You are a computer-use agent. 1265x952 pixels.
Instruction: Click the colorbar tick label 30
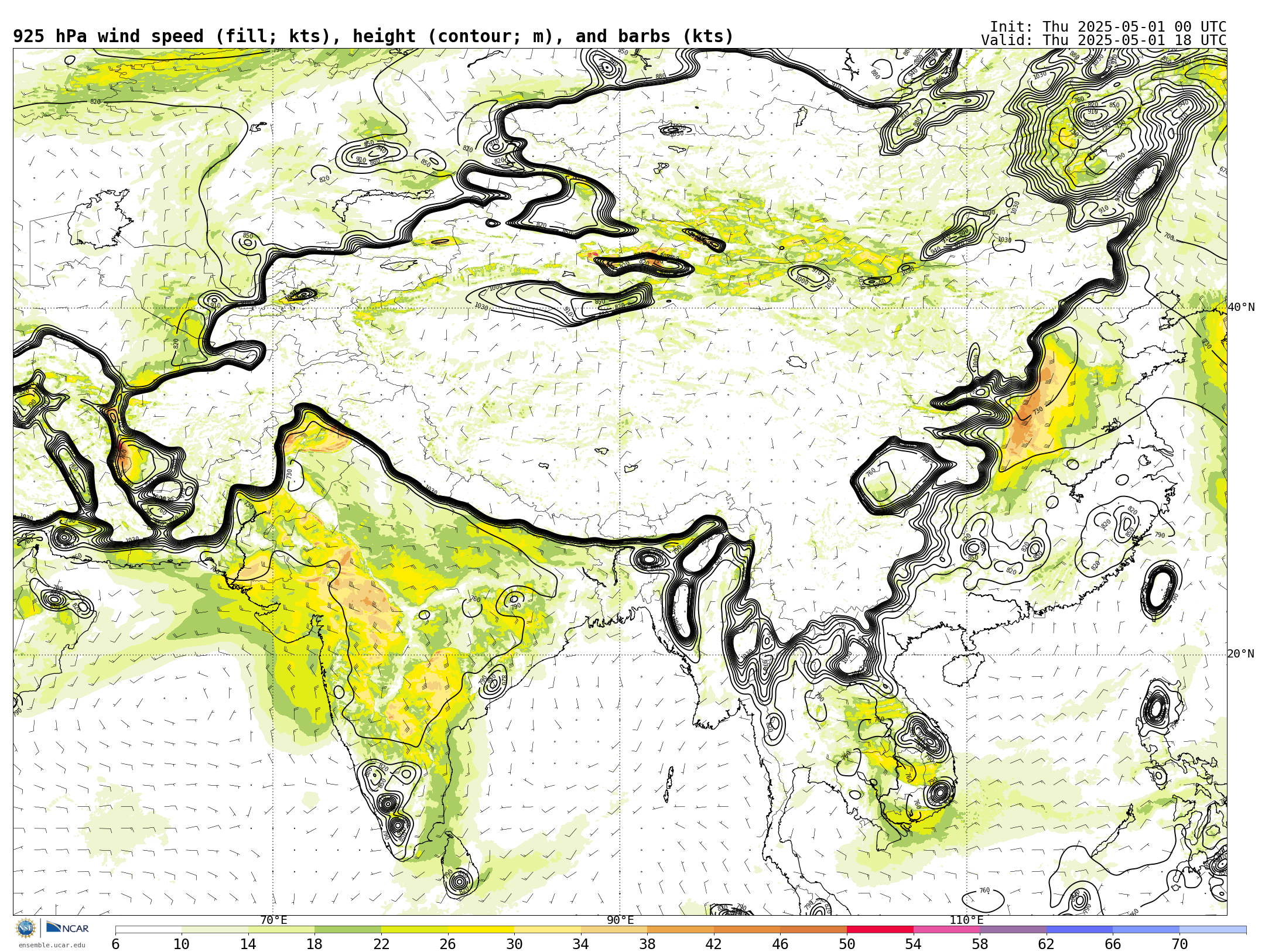pos(514,944)
